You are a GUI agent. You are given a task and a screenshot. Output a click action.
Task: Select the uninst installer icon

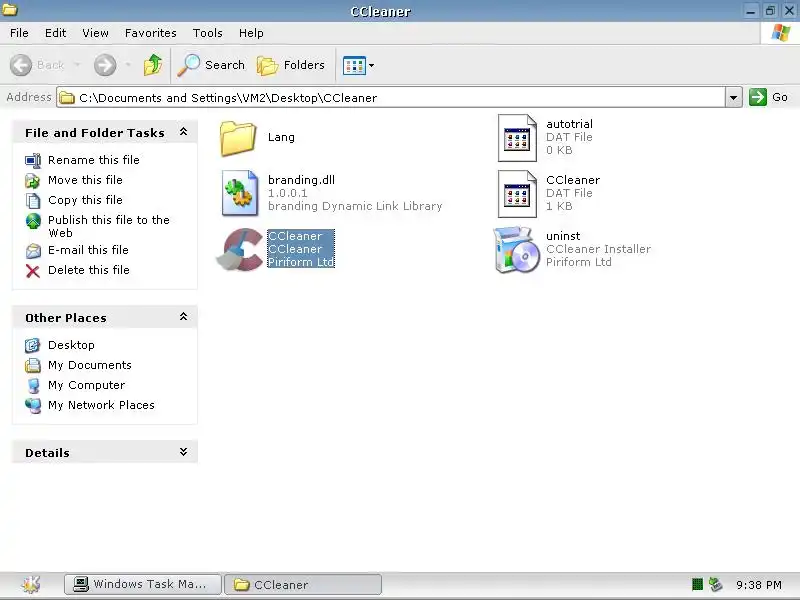point(516,249)
